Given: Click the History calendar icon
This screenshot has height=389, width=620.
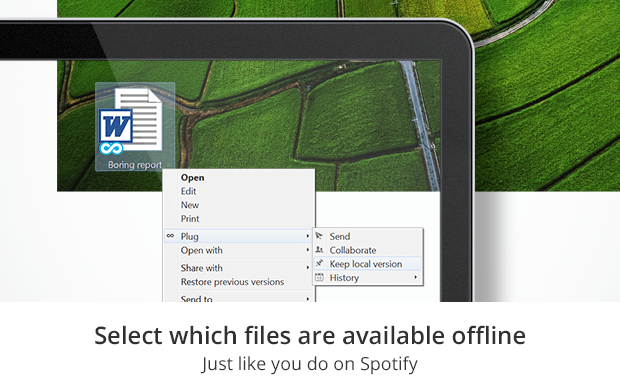Looking at the screenshot, I should pos(319,277).
